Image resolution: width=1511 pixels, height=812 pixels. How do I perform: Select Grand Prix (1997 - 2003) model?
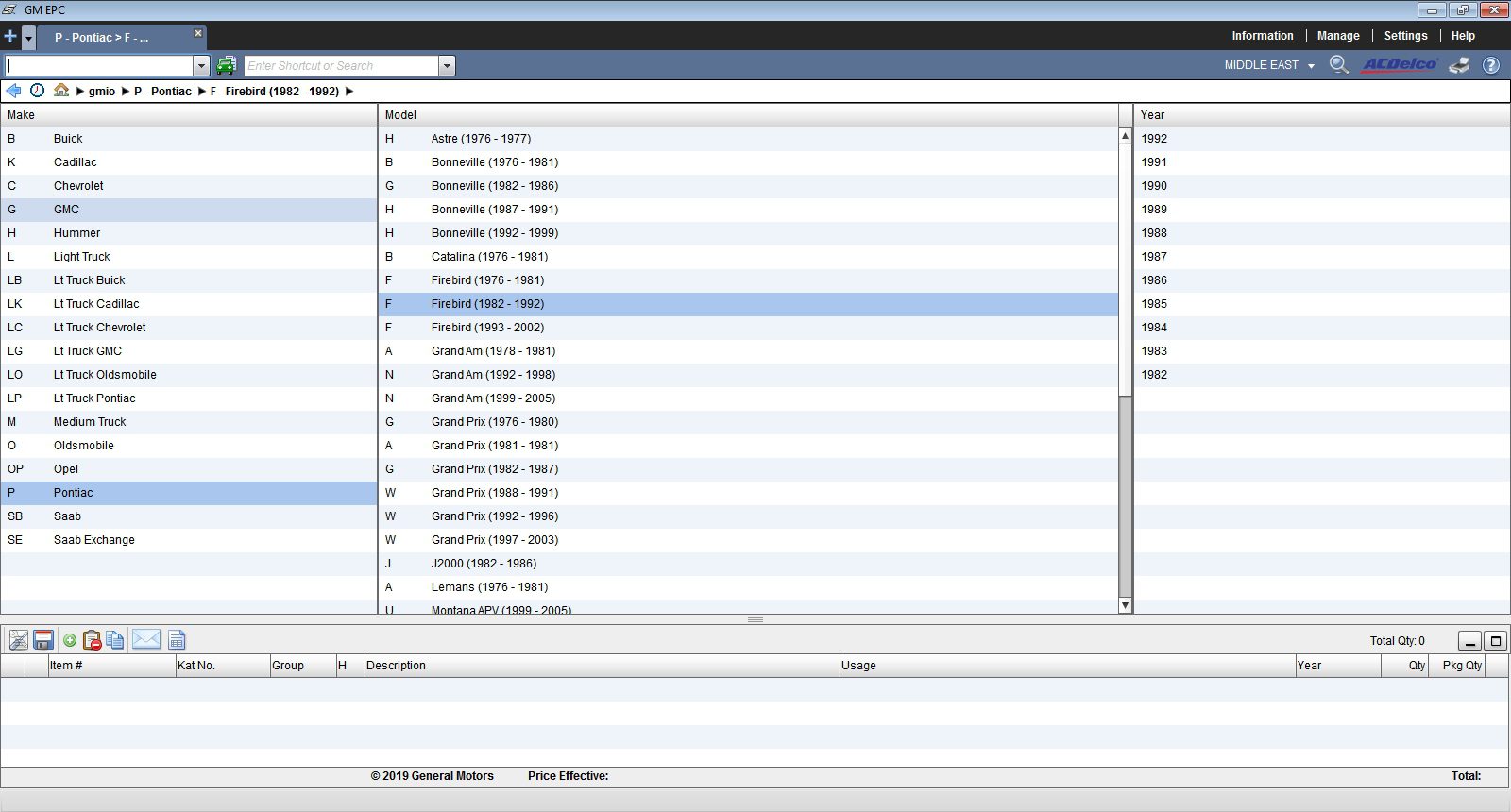pyautogui.click(x=748, y=540)
